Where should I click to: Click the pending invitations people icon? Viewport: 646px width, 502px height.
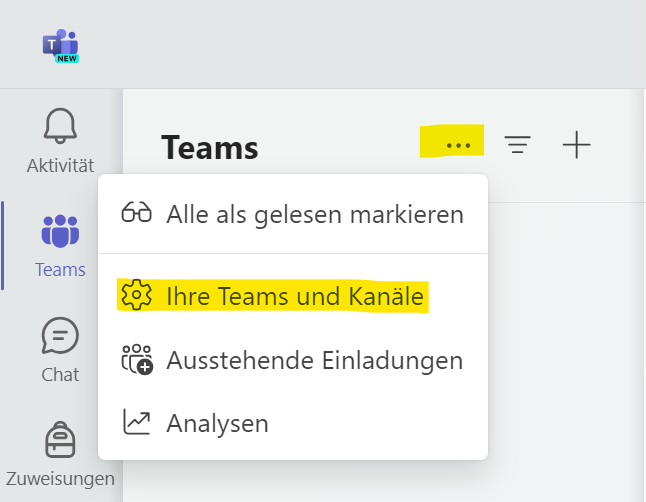136,360
